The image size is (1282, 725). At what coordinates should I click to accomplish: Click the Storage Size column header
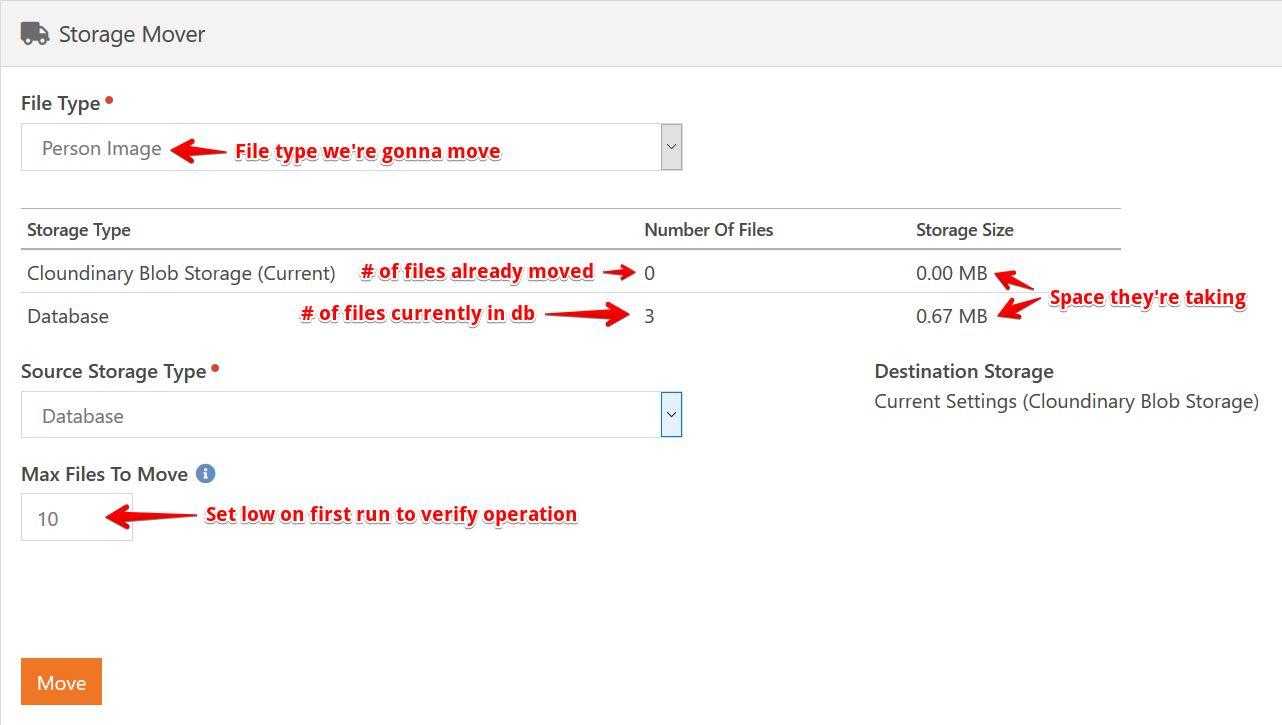tap(965, 230)
